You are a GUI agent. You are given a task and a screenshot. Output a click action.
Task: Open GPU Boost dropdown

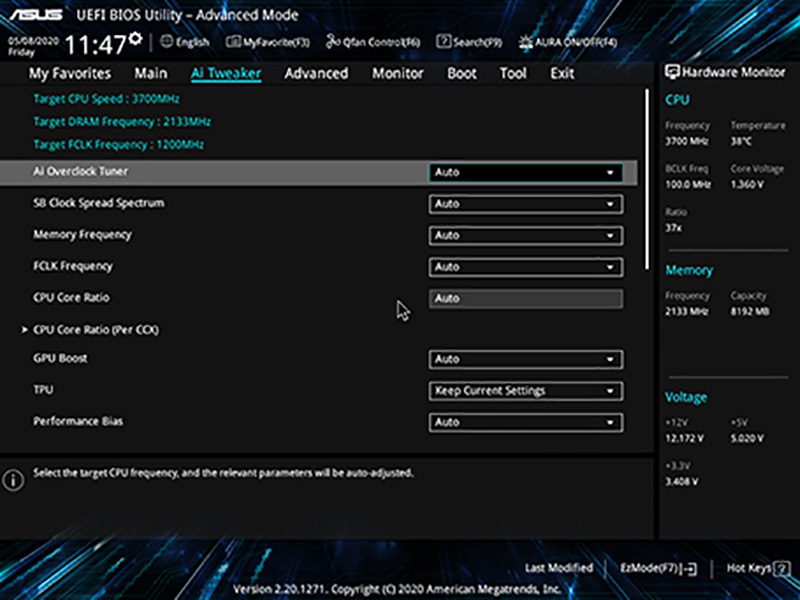[526, 360]
